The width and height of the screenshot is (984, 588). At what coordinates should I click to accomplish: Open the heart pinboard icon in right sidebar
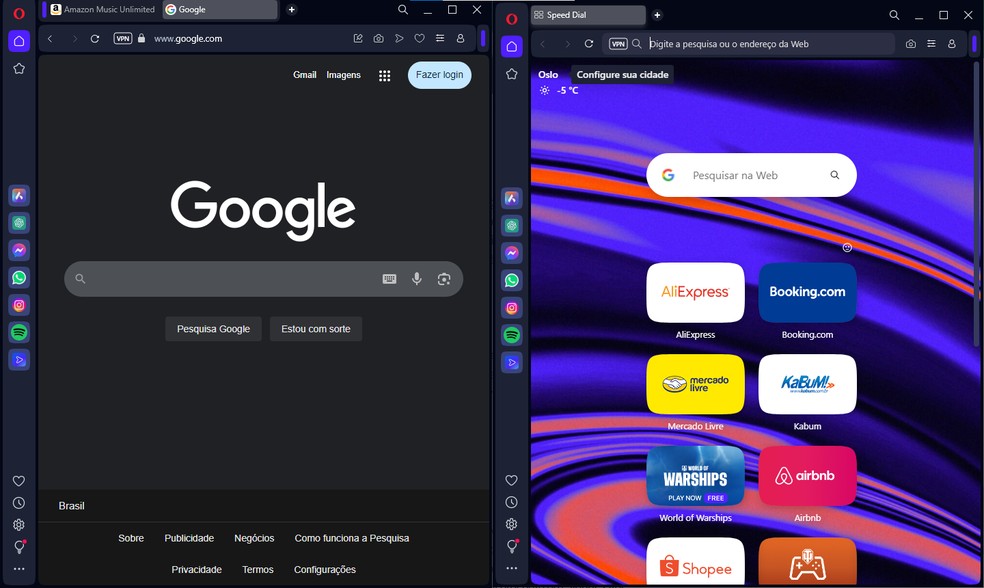[x=511, y=480]
